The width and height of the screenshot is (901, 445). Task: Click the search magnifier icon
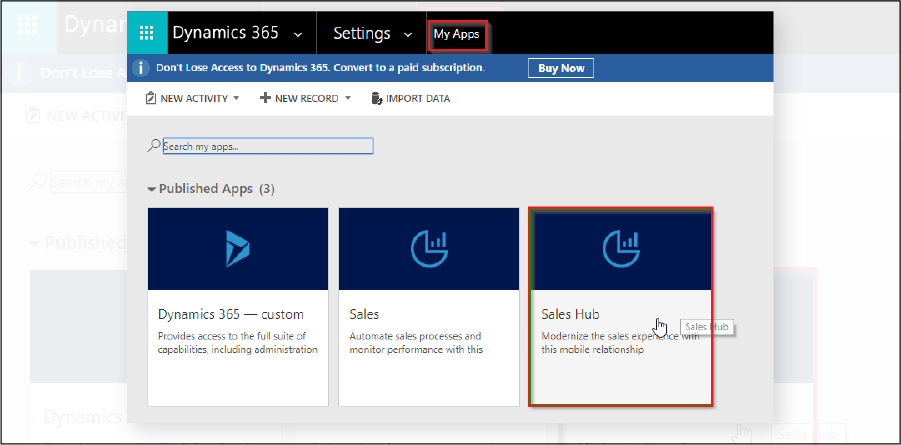pyautogui.click(x=154, y=145)
